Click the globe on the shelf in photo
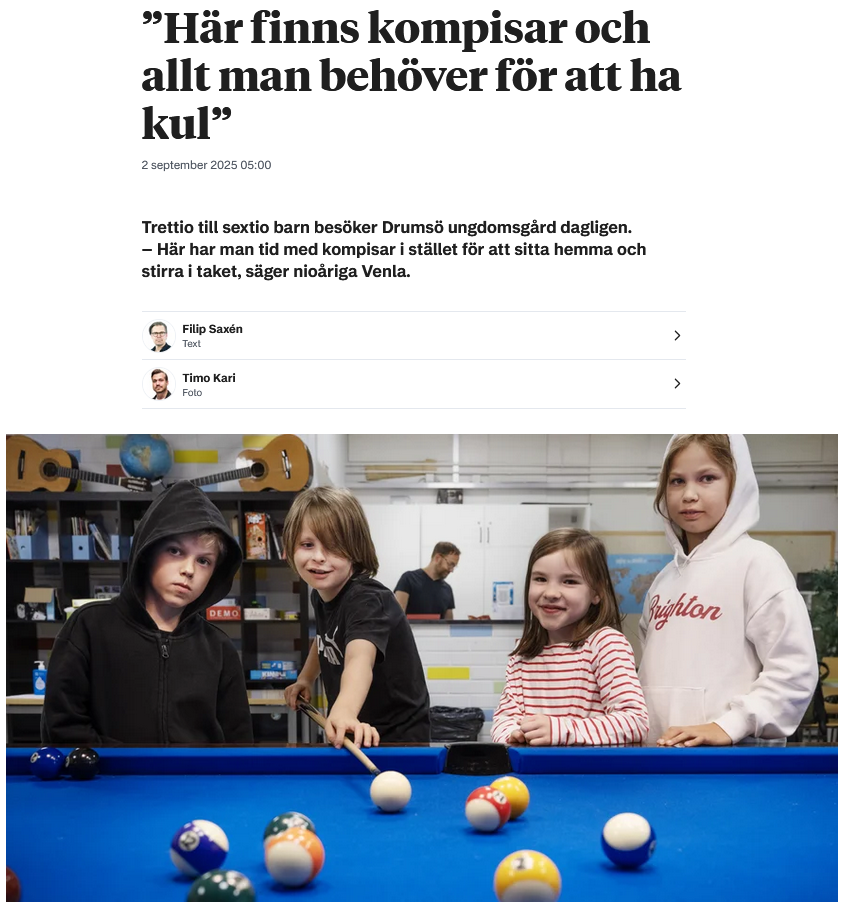This screenshot has width=843, height=910. coord(146,457)
